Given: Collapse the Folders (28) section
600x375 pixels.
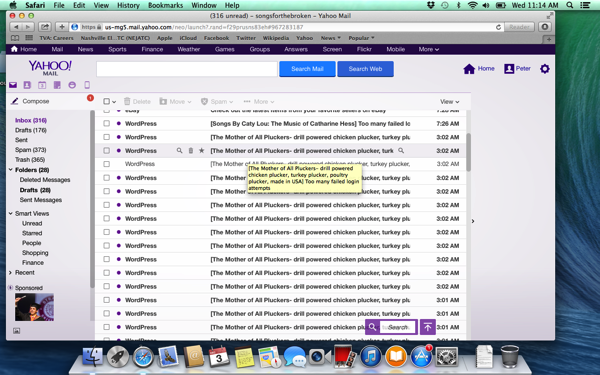Looking at the screenshot, I should click(x=11, y=170).
